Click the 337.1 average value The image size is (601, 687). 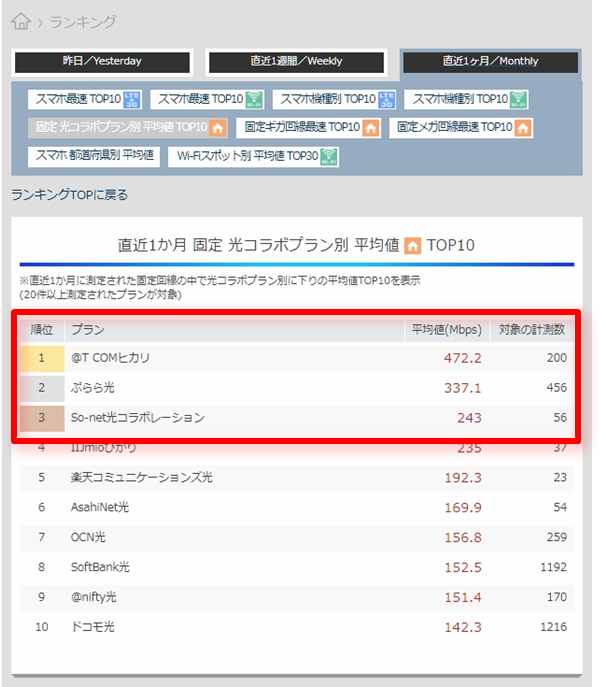coord(462,388)
